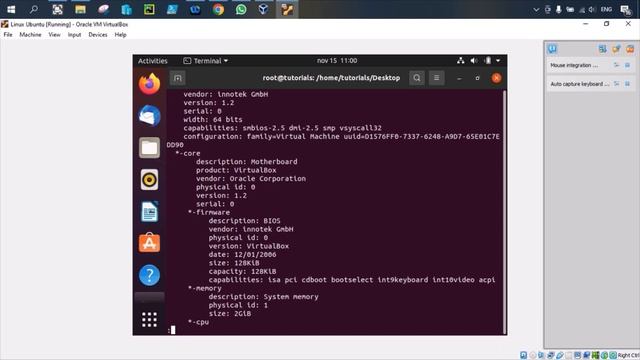Image resolution: width=640 pixels, height=360 pixels.
Task: Click the Ubuntu volume speaker icon
Action: coord(474,61)
